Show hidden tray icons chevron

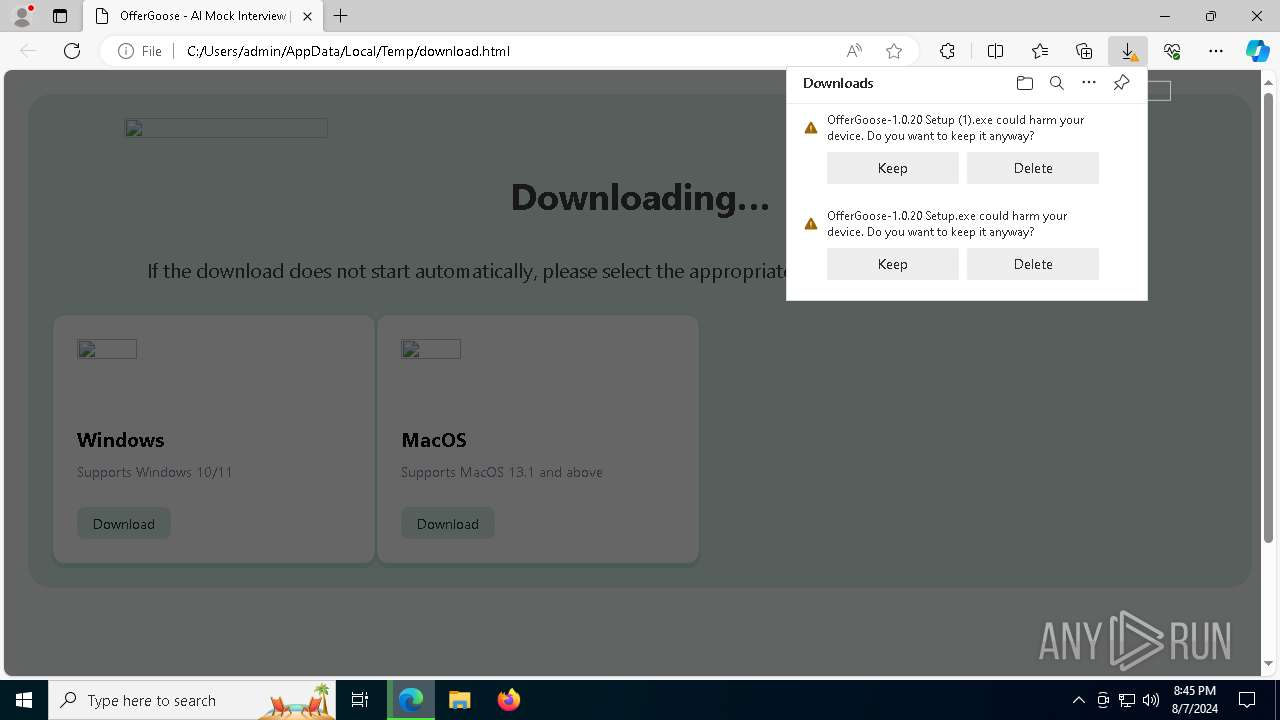[1078, 700]
